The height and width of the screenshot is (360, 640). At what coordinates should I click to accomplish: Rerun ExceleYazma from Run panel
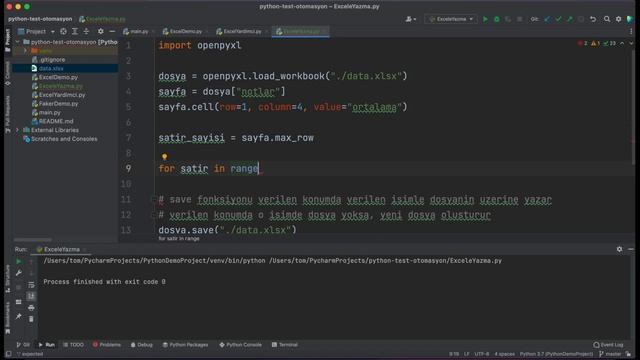pyautogui.click(x=19, y=261)
